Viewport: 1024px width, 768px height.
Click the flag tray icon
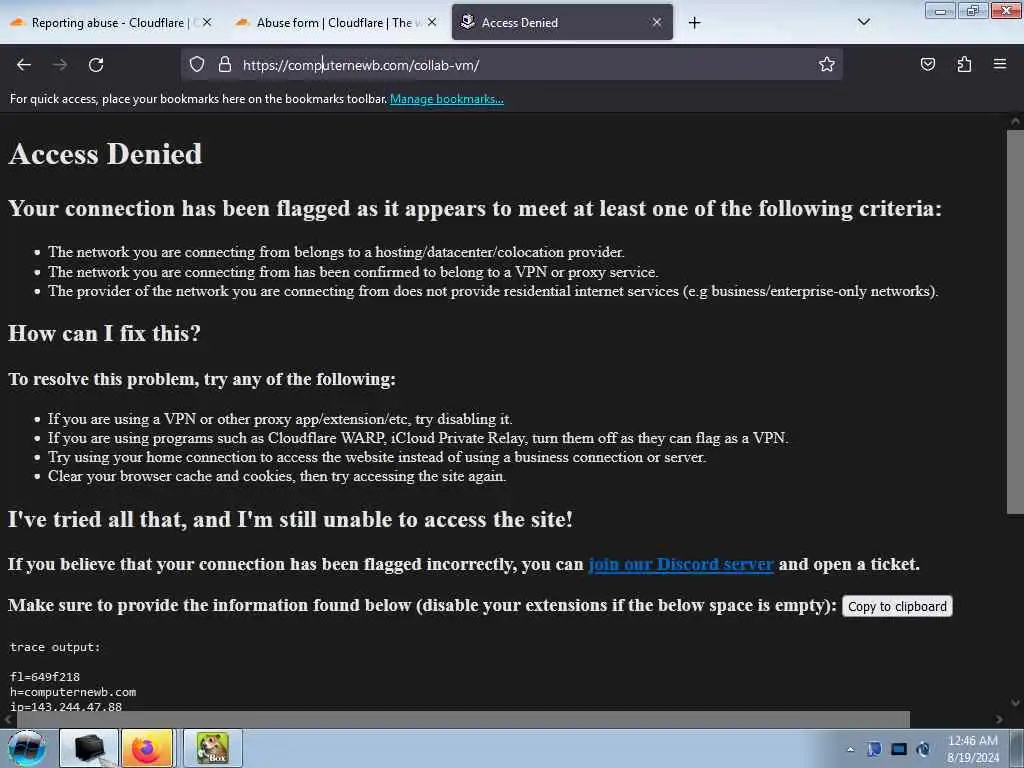tap(874, 749)
